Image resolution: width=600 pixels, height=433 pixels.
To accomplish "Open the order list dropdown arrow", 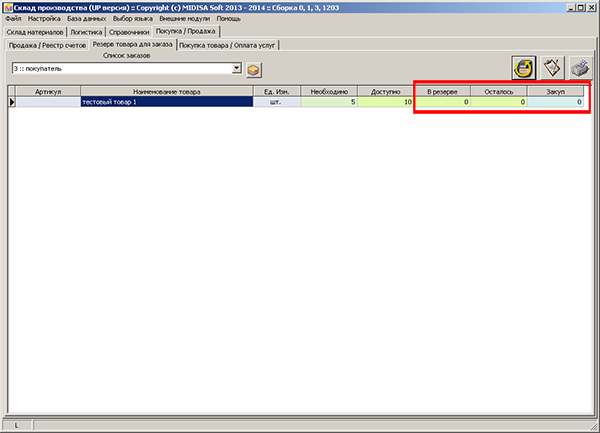I will [x=236, y=69].
